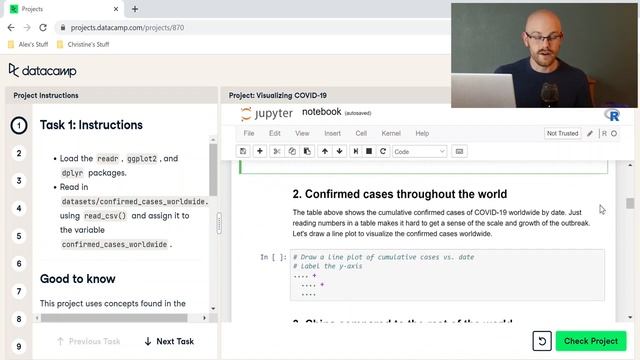This screenshot has height=360, width=640.
Task: Move selected cell down with the arrow
Action: coord(339,151)
